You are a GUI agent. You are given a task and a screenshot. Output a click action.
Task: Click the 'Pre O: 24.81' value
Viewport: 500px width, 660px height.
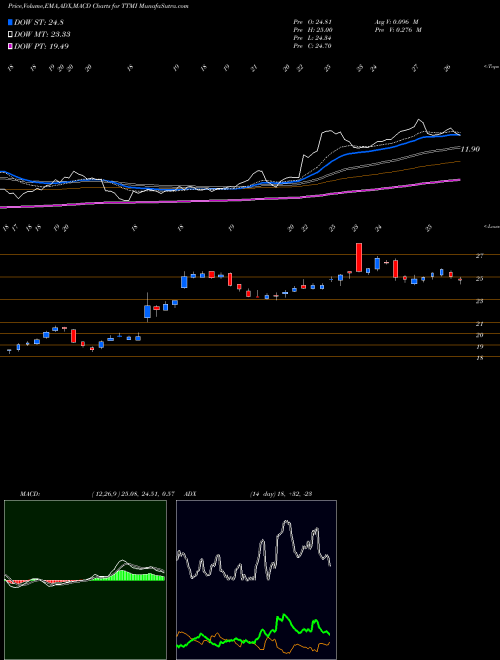coord(313,22)
